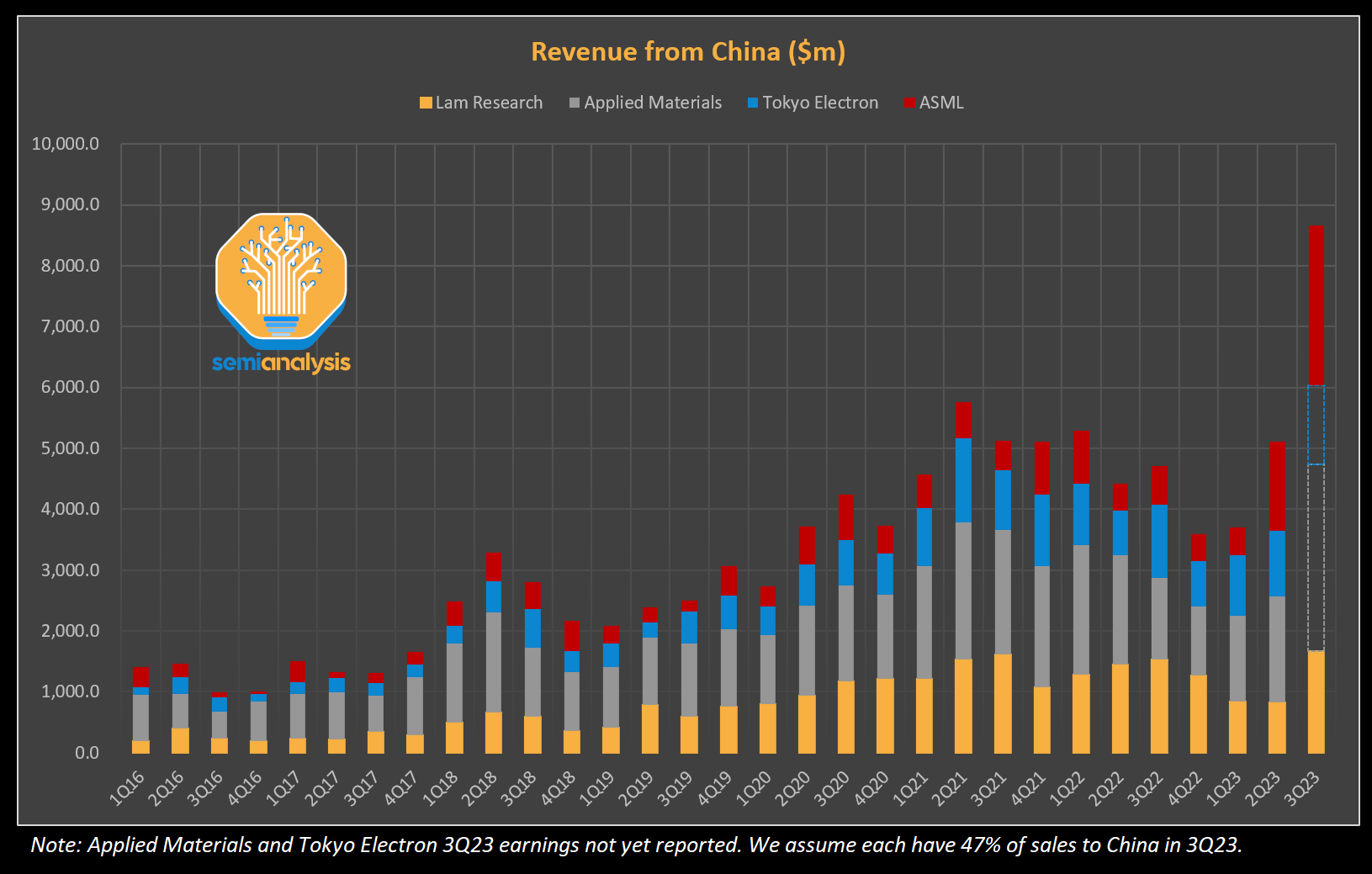Click the dashed gray Applied Materials 3Q23 estimate box
This screenshot has width=1372, height=874.
tap(1316, 557)
